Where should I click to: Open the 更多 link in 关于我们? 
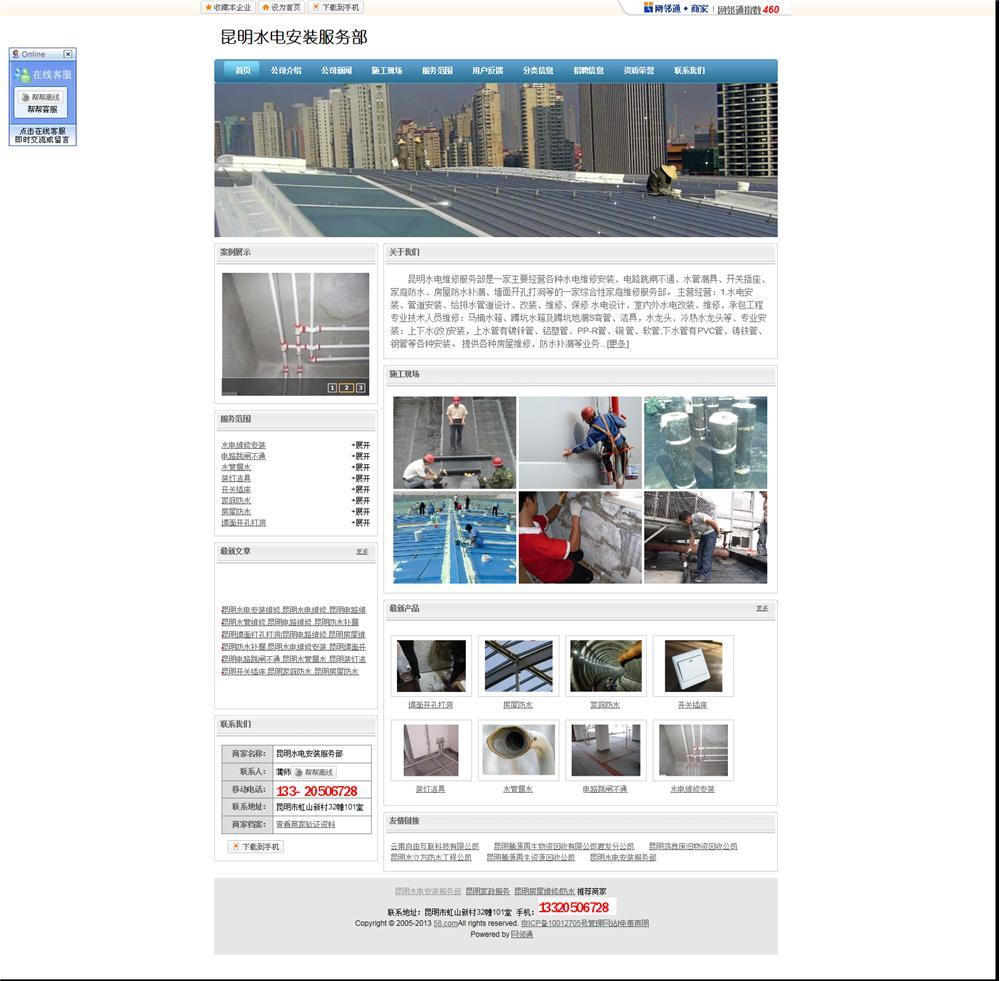tap(618, 343)
